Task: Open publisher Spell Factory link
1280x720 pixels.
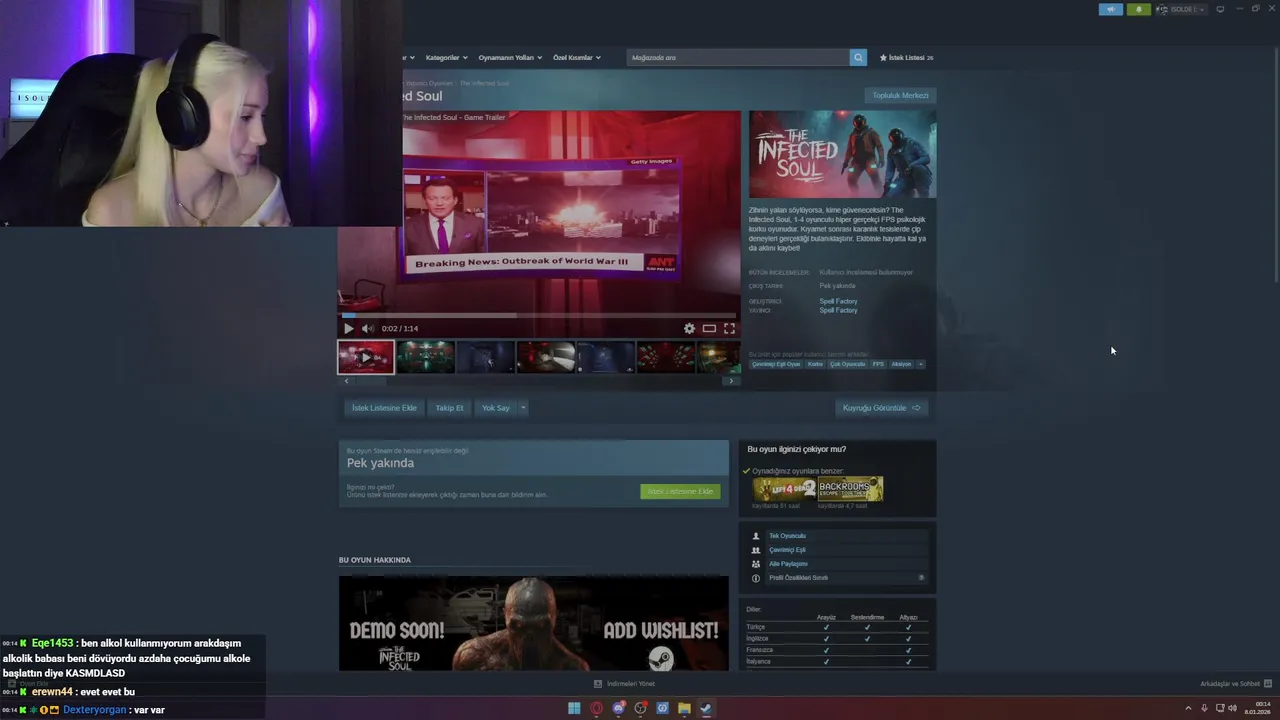Action: (x=838, y=310)
